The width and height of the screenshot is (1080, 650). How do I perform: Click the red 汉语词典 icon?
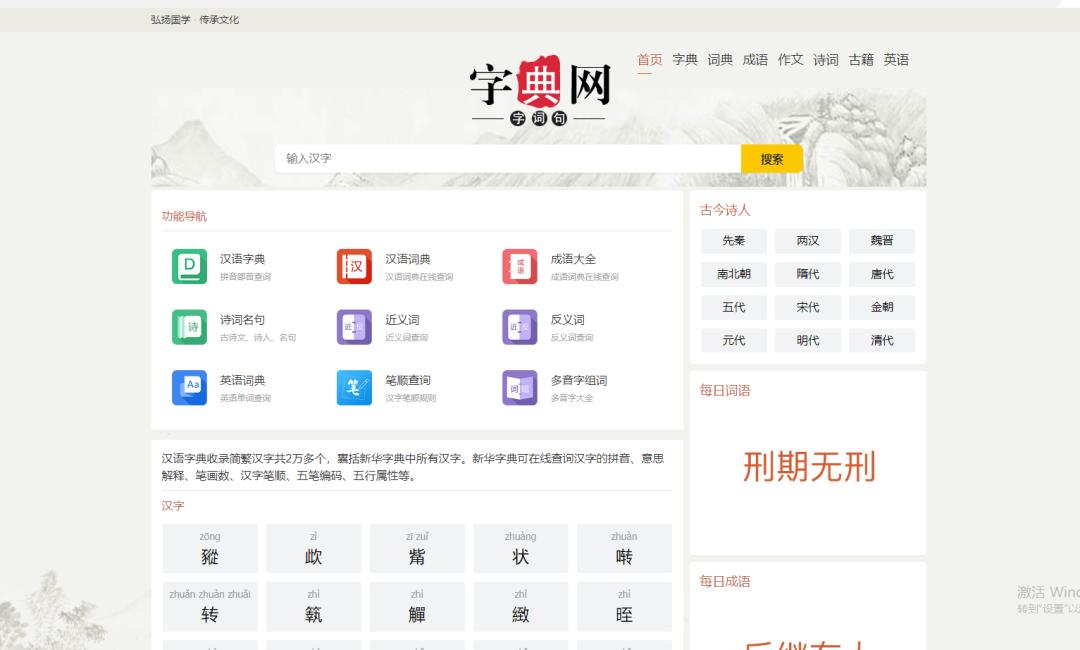pyautogui.click(x=354, y=266)
